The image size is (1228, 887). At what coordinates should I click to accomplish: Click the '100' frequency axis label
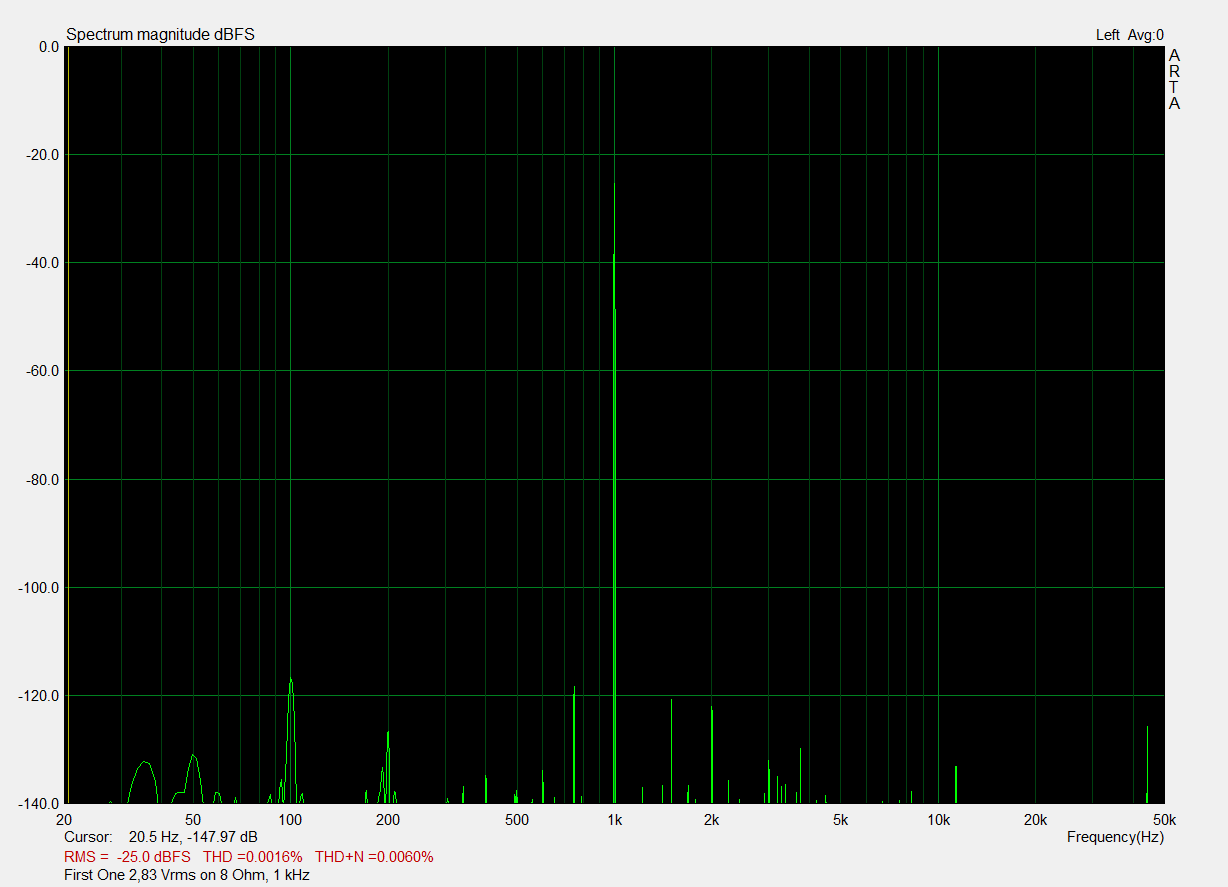pyautogui.click(x=290, y=820)
